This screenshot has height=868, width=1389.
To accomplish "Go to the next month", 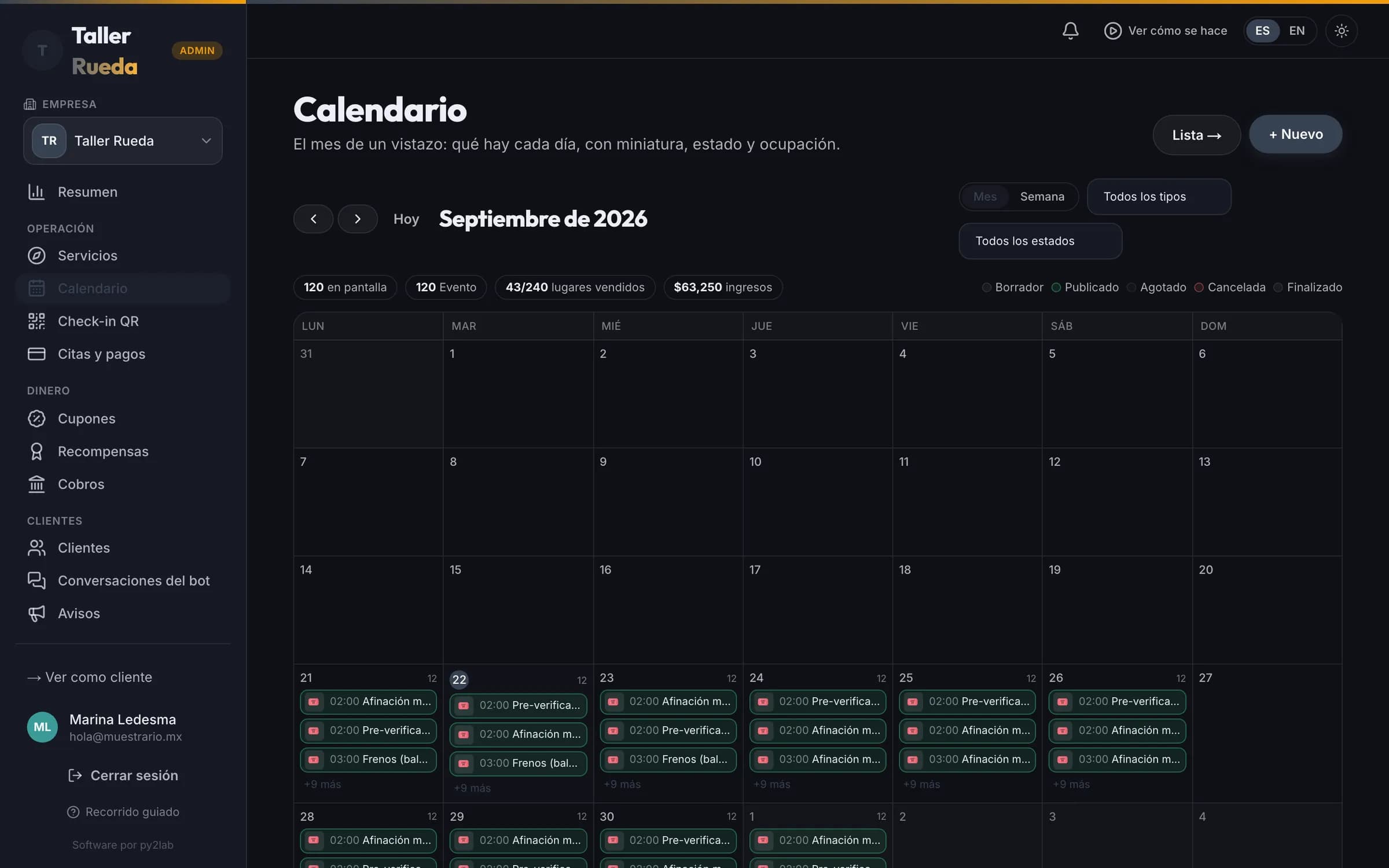I will click(358, 219).
